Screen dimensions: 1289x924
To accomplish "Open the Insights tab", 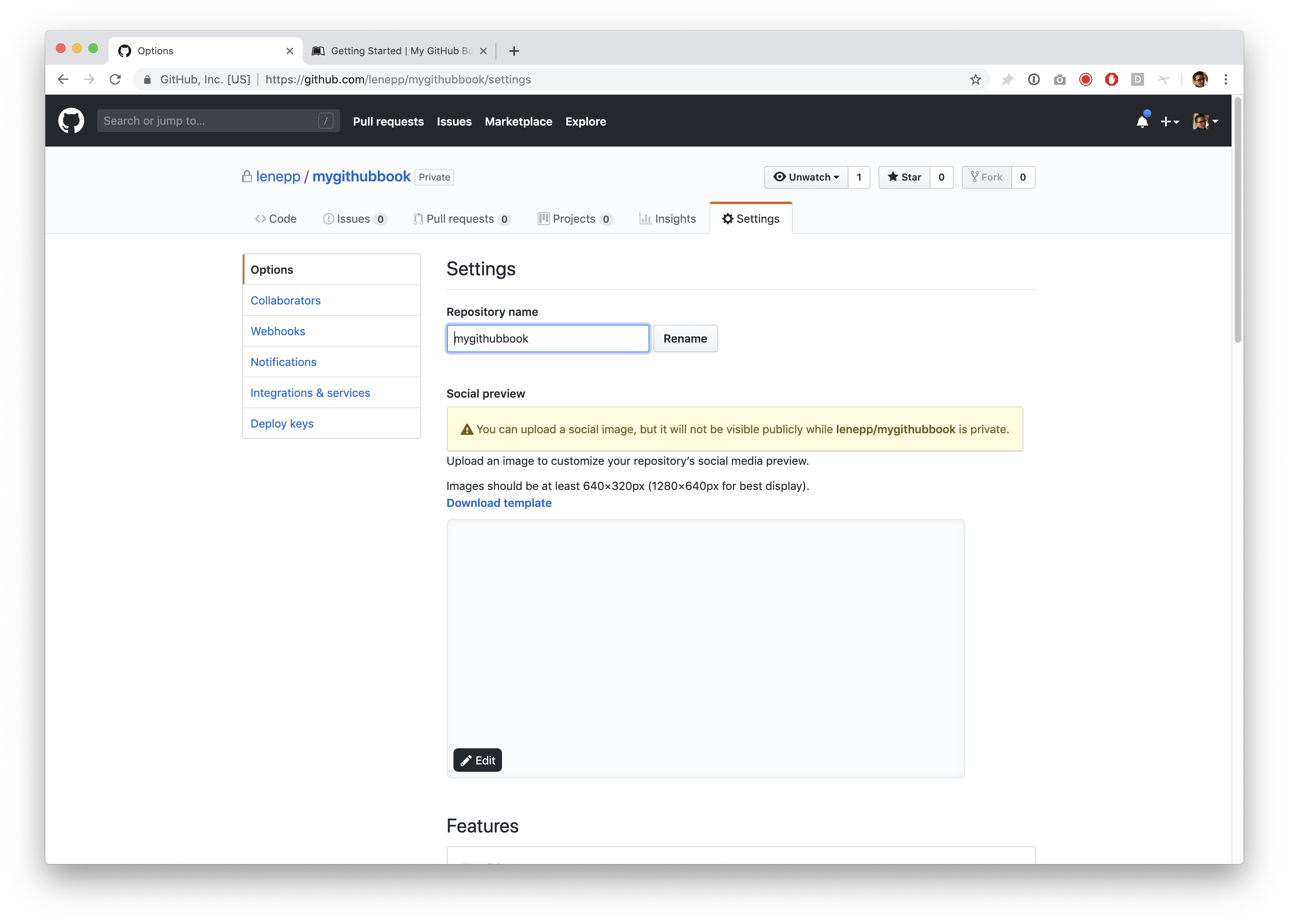I will pyautogui.click(x=667, y=219).
